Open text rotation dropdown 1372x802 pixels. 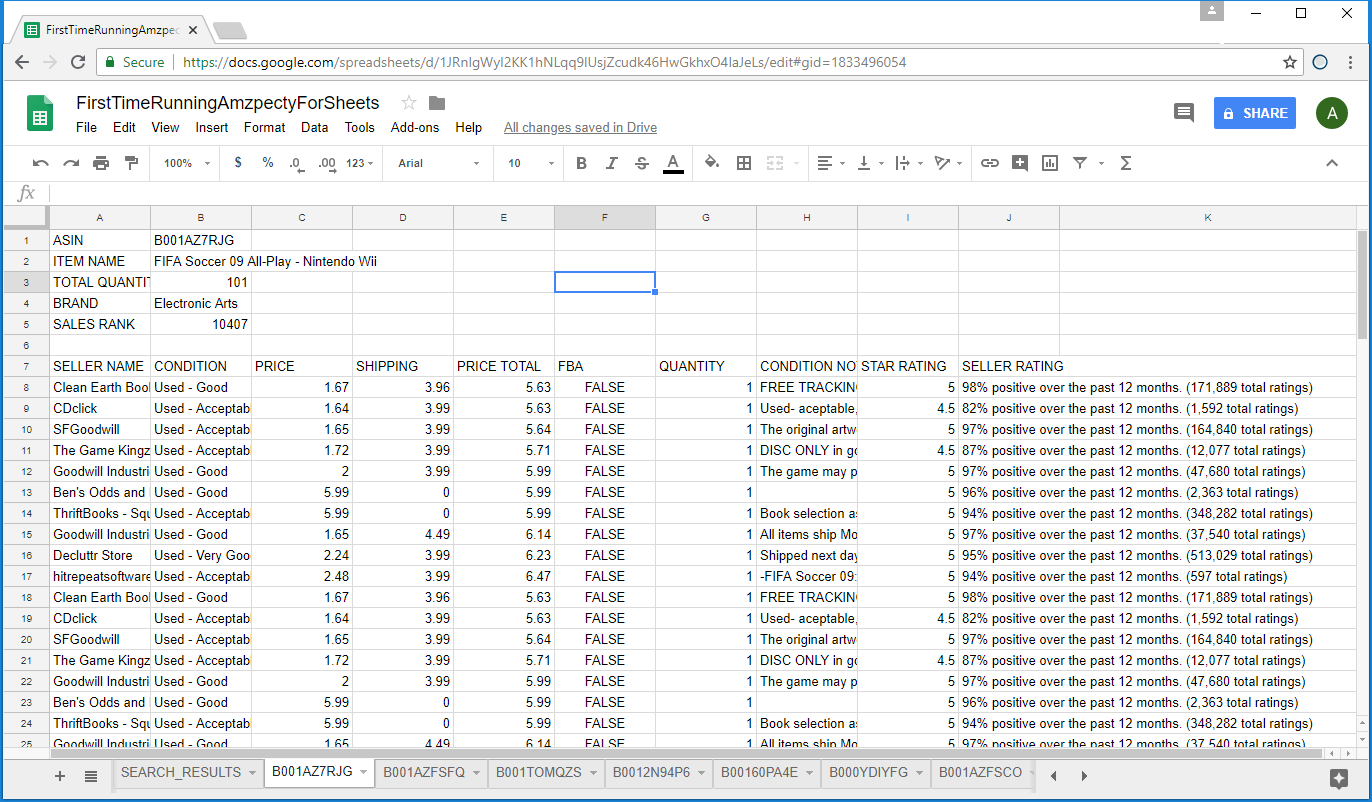[x=948, y=163]
